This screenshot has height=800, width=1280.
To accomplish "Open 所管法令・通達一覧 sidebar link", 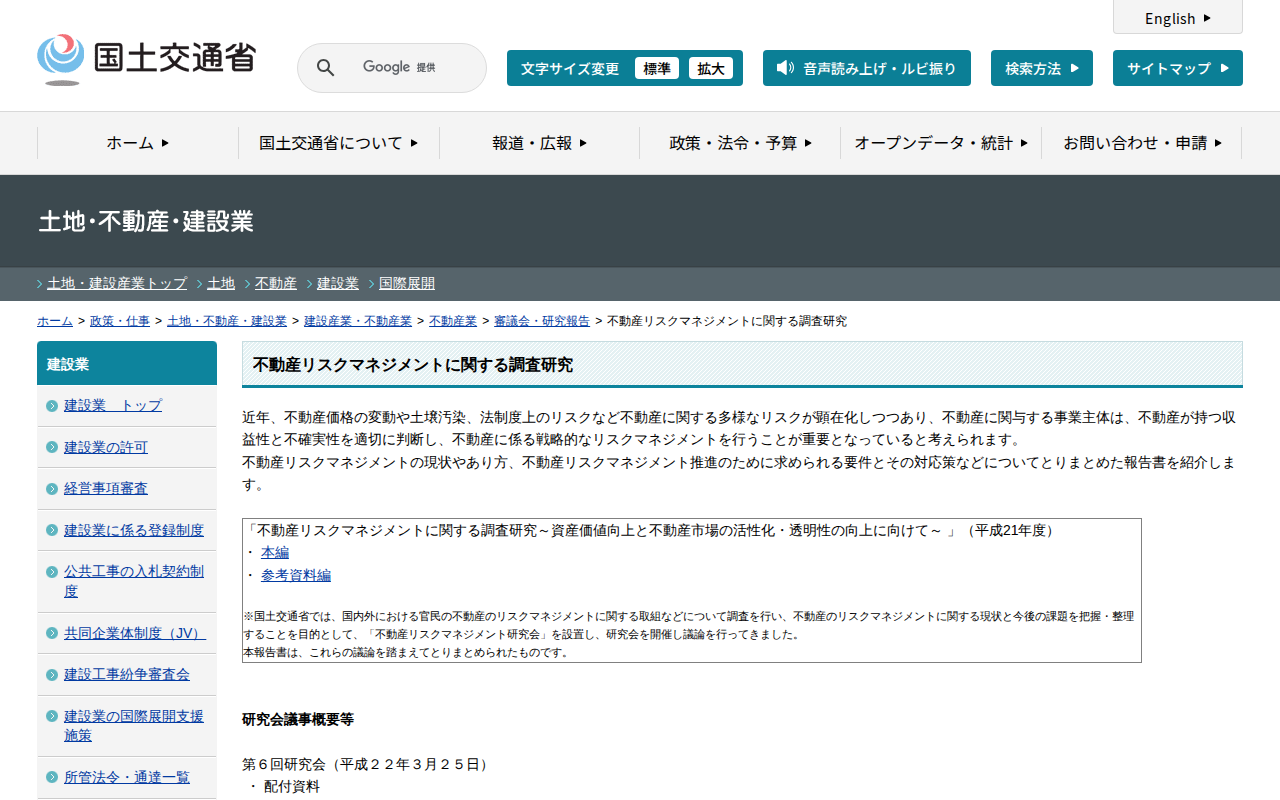I will point(127,777).
